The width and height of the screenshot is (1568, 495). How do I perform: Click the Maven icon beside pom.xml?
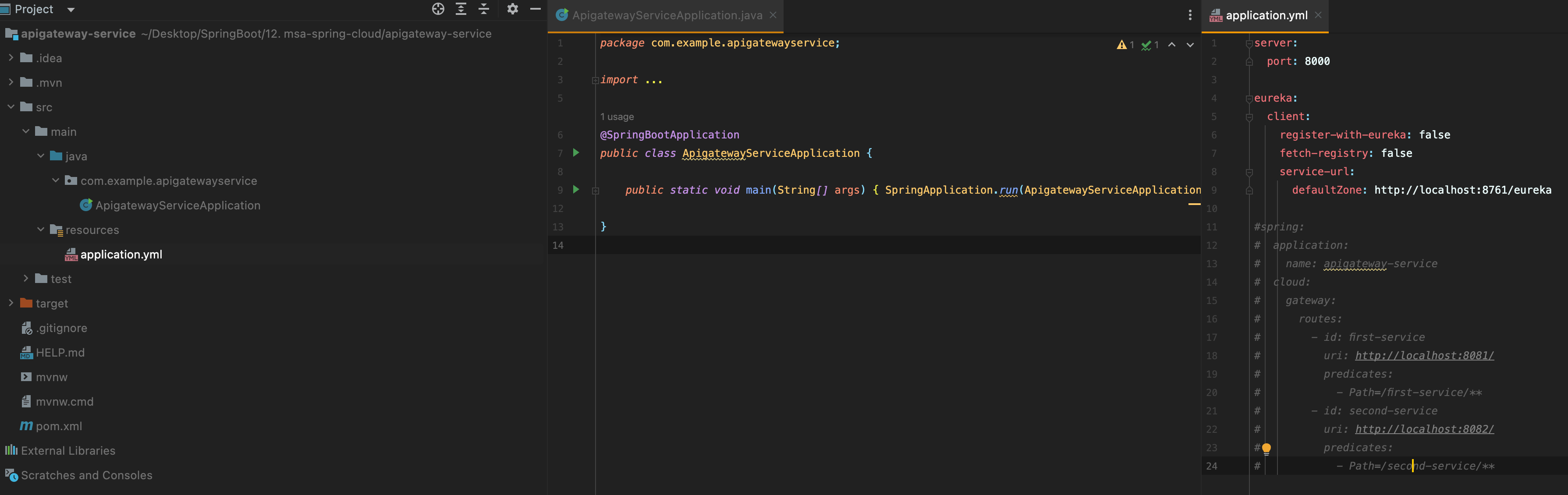tap(26, 426)
